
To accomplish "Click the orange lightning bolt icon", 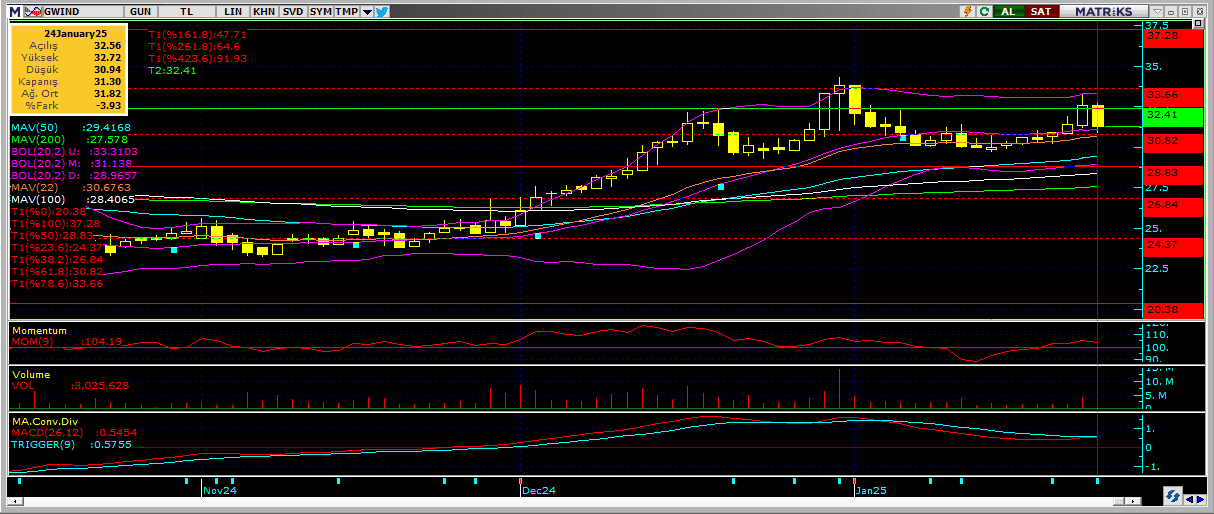I will (967, 11).
